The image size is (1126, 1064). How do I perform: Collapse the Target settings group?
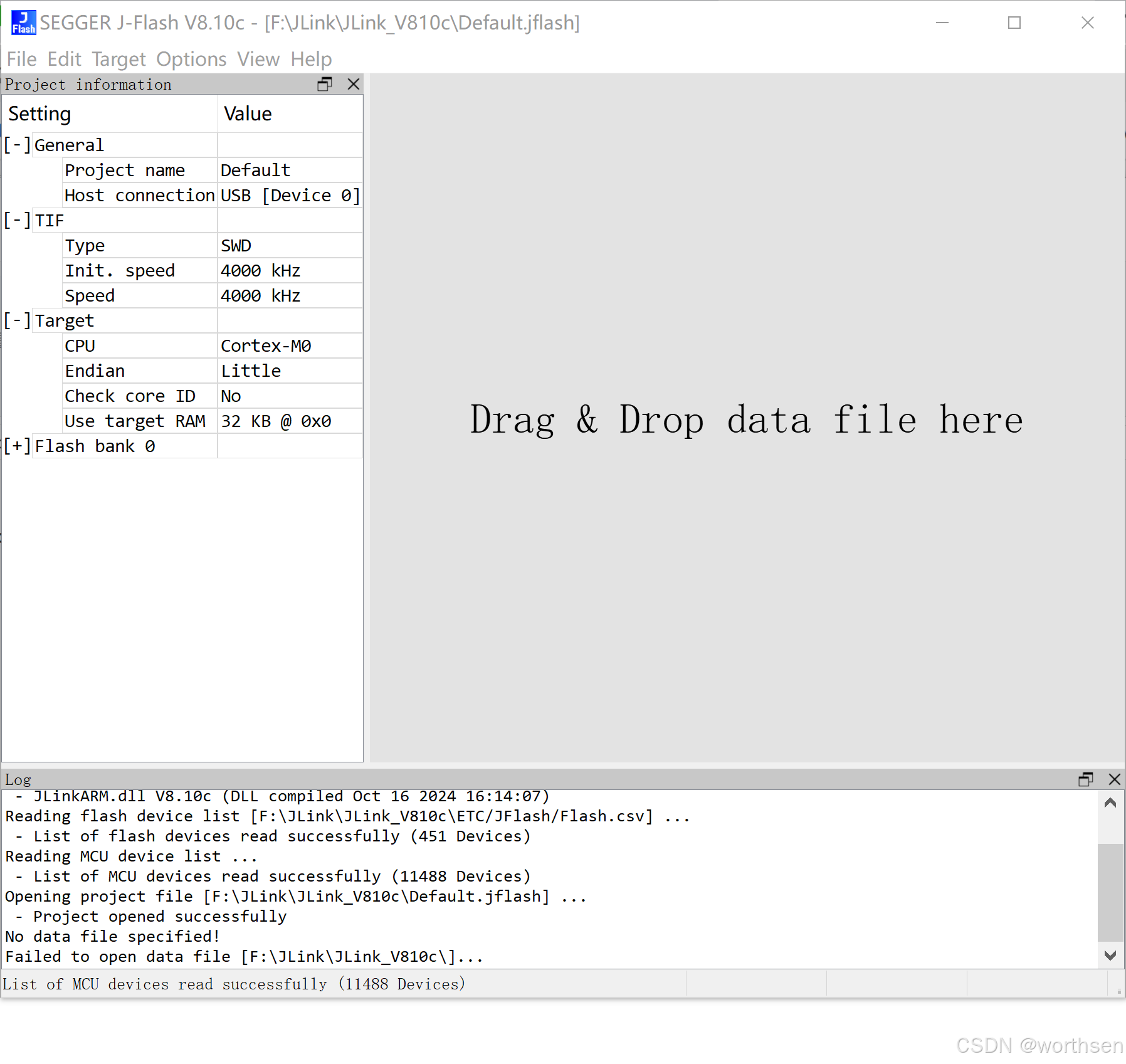pos(17,320)
